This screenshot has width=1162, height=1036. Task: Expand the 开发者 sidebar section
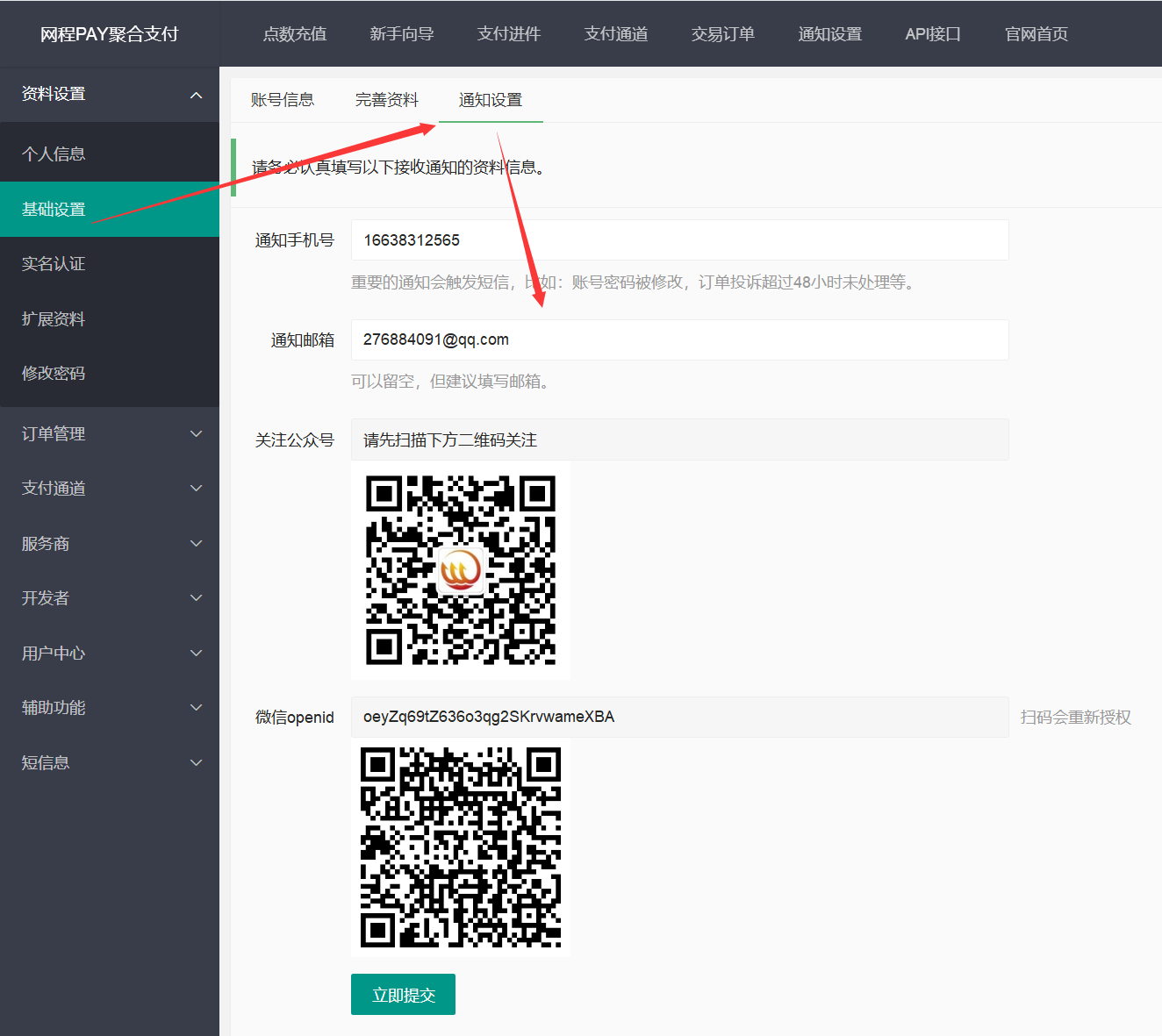click(109, 597)
